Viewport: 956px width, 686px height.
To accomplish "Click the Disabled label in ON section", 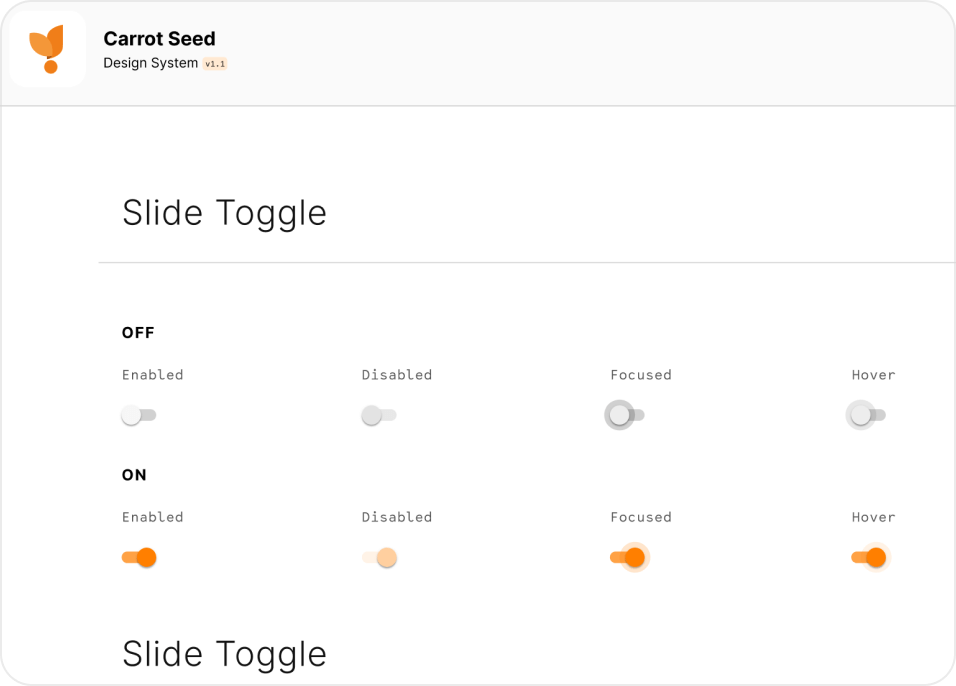I will click(x=397, y=517).
